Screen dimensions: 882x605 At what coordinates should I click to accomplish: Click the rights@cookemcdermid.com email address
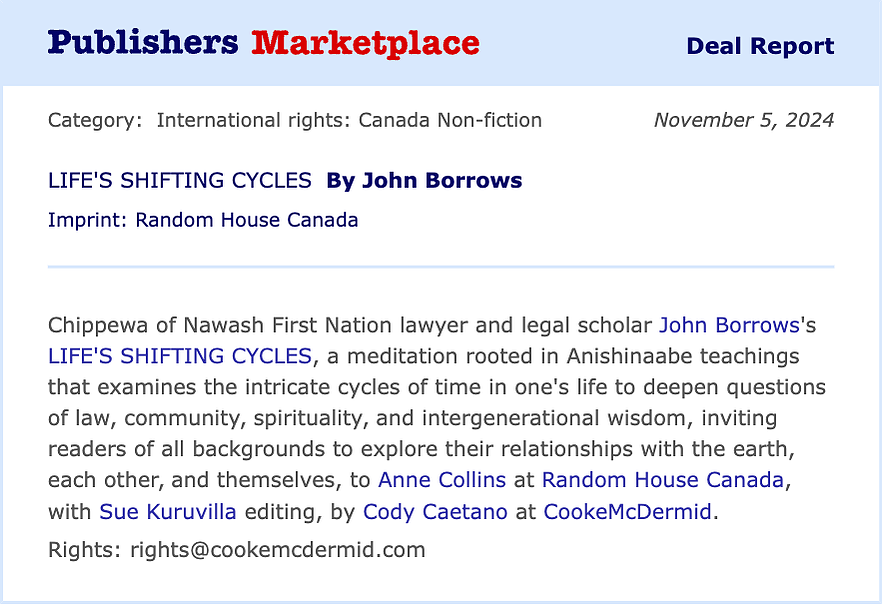tap(278, 549)
